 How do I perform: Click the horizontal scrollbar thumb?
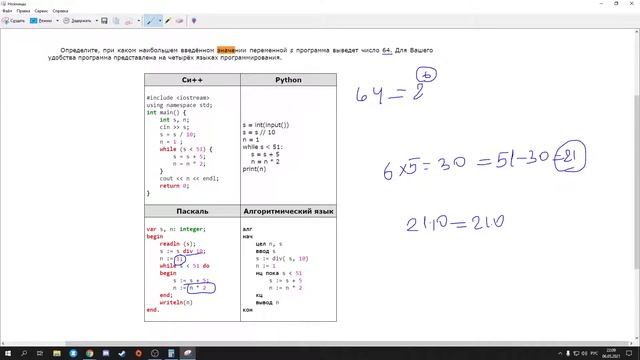[x=346, y=343]
